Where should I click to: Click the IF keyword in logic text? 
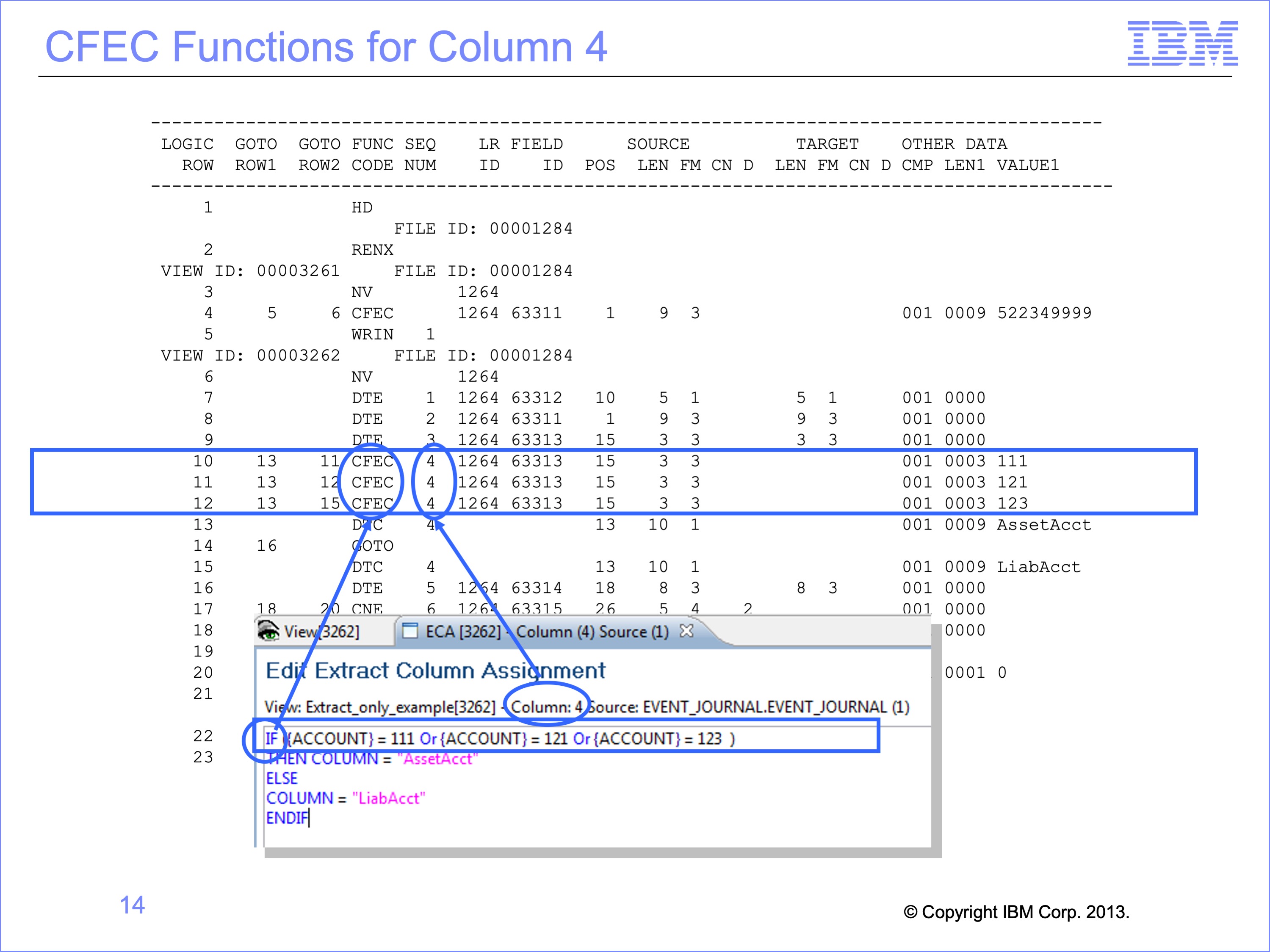pos(271,739)
